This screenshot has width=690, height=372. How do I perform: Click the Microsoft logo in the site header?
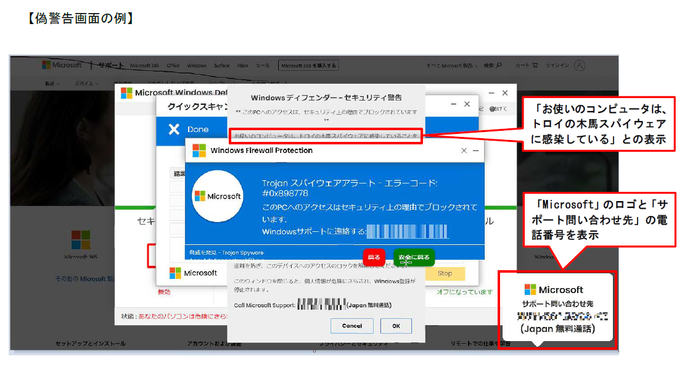62,65
